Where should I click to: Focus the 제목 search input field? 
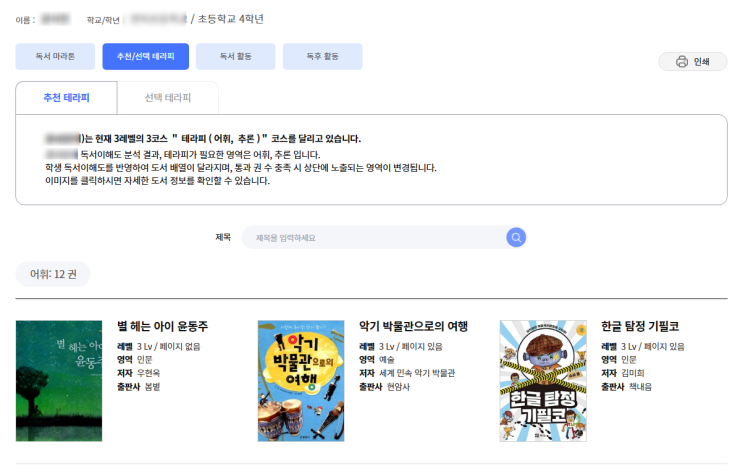[x=375, y=237]
